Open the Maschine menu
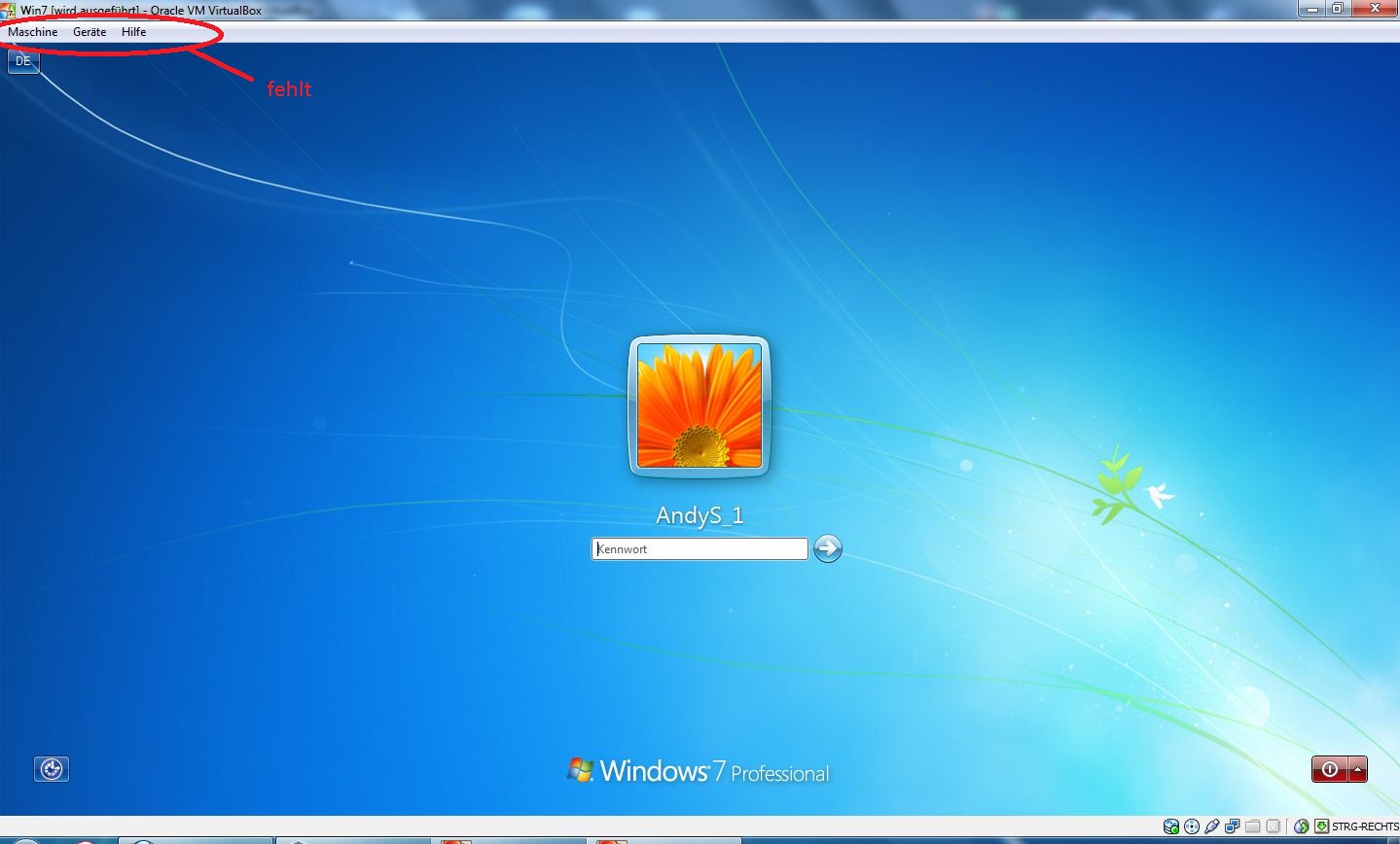The image size is (1400, 844). click(x=33, y=32)
